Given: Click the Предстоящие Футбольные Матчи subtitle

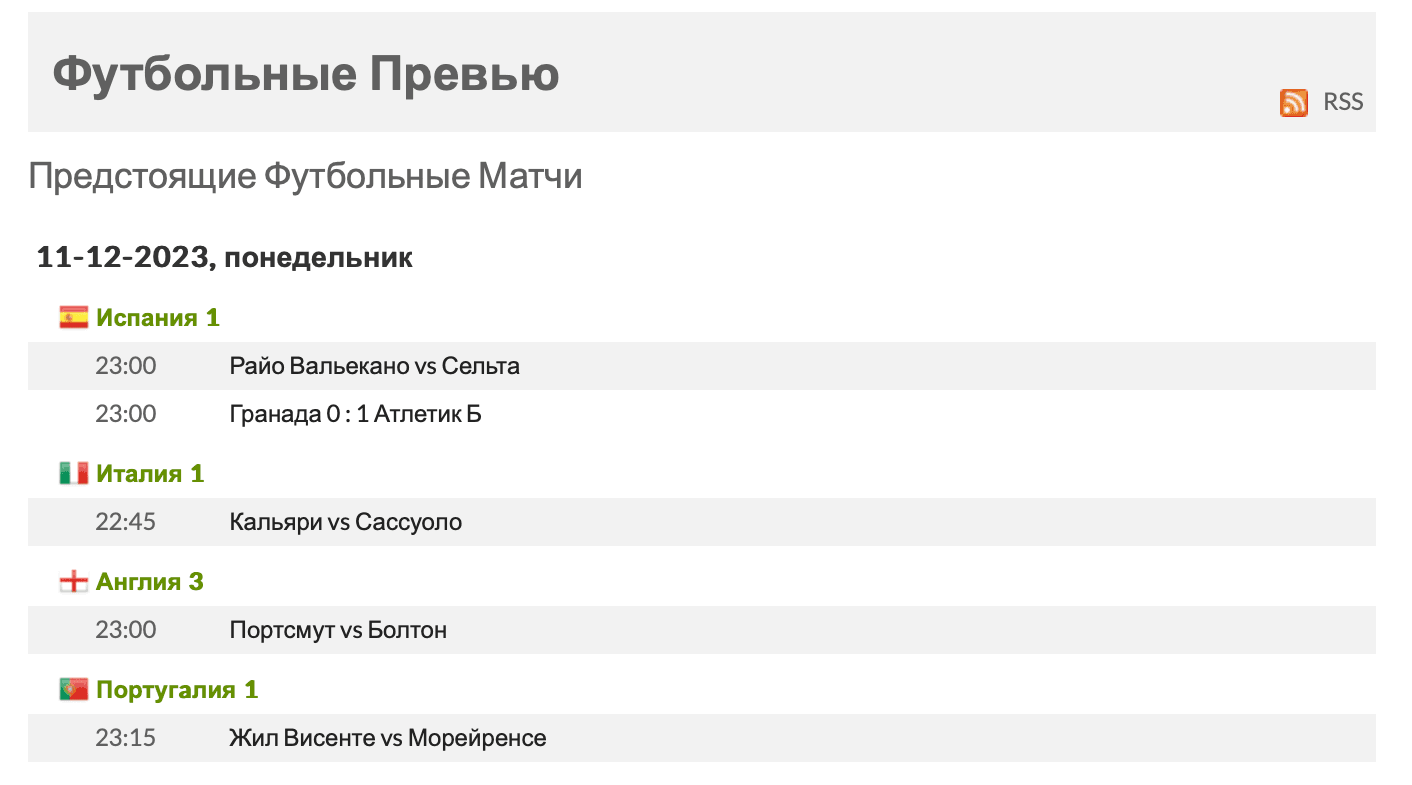Looking at the screenshot, I should click(x=306, y=177).
